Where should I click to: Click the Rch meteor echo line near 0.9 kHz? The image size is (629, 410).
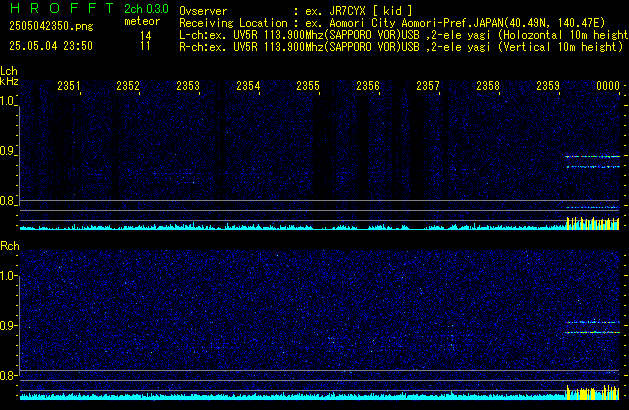tap(592, 322)
